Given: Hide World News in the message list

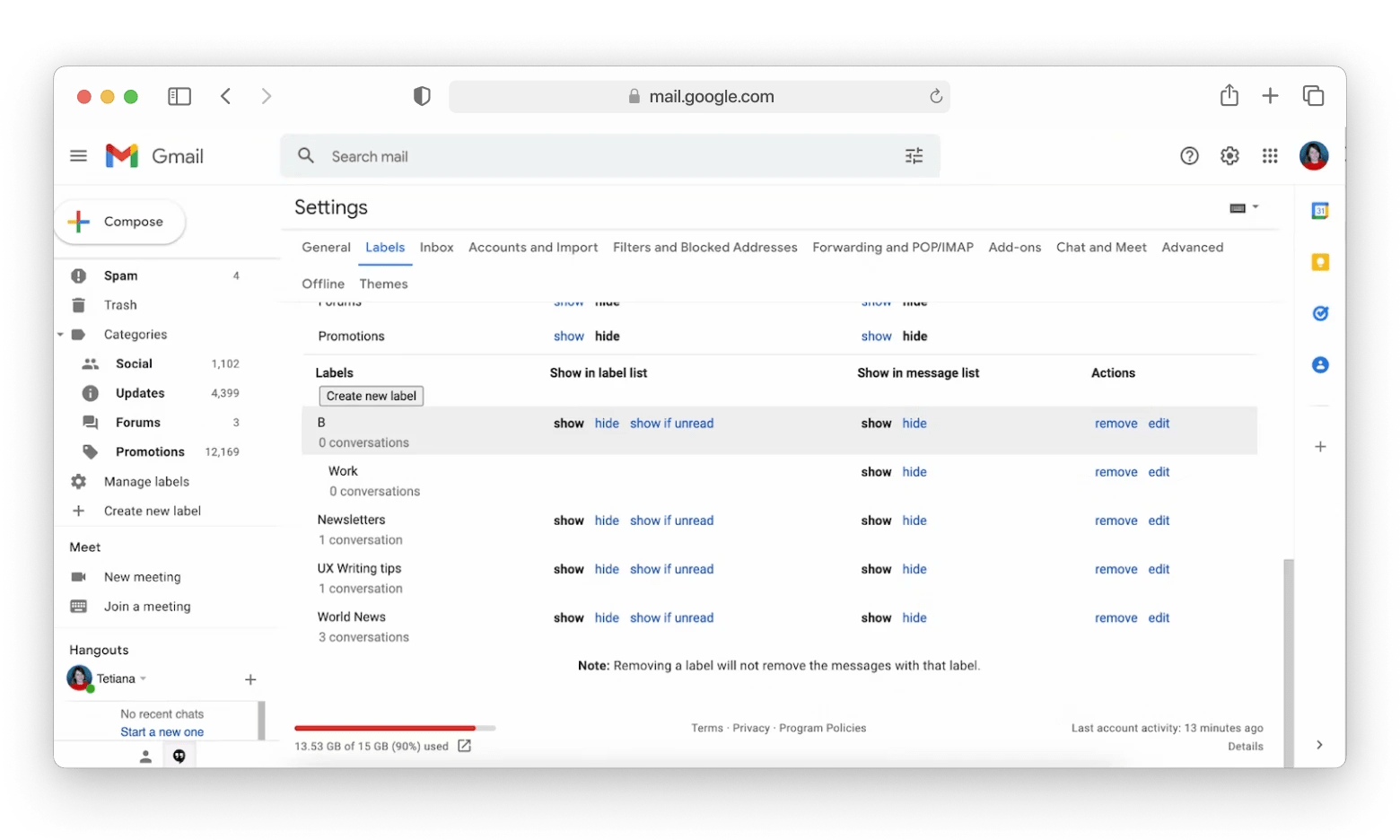Looking at the screenshot, I should point(914,617).
